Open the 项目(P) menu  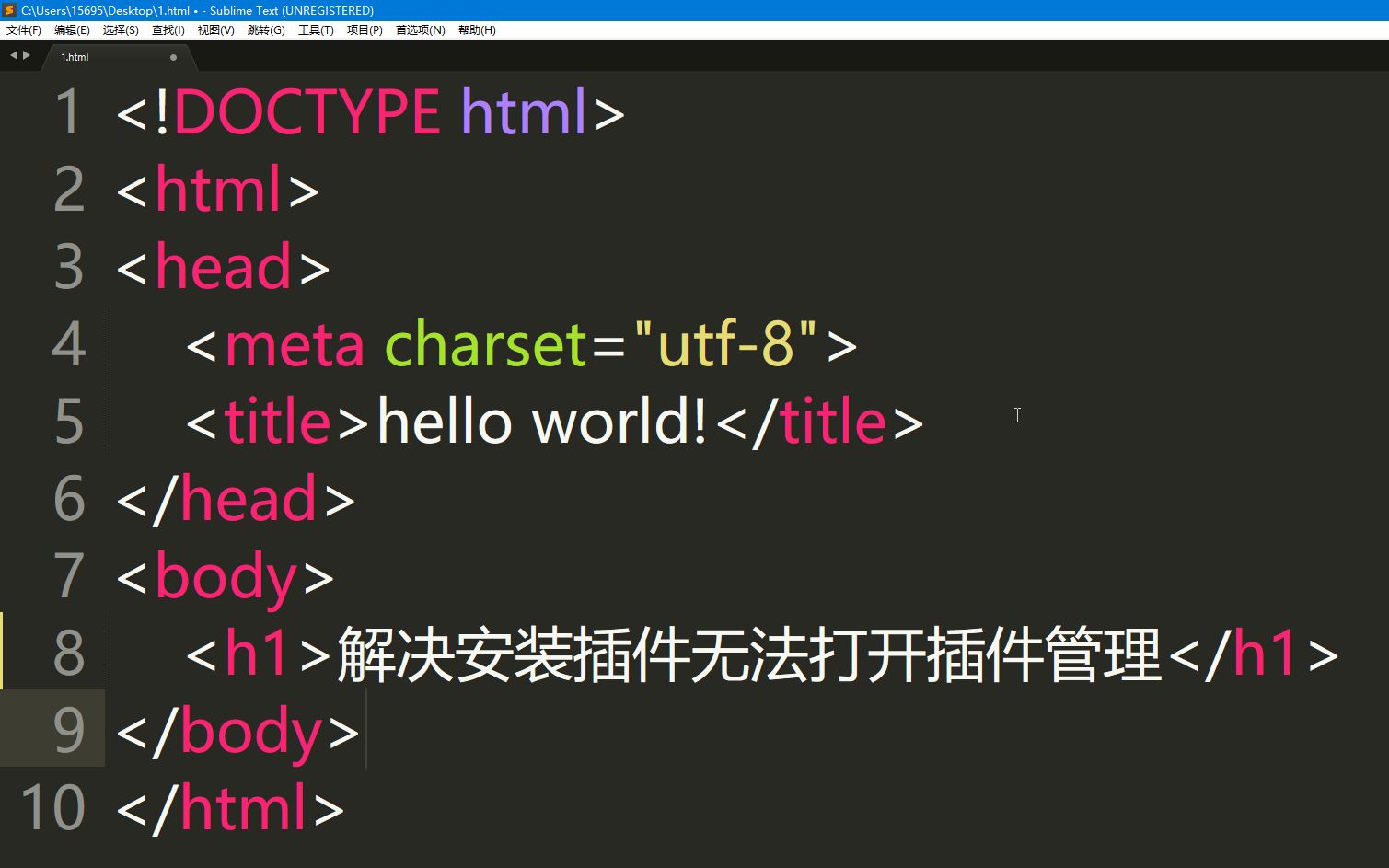[364, 29]
